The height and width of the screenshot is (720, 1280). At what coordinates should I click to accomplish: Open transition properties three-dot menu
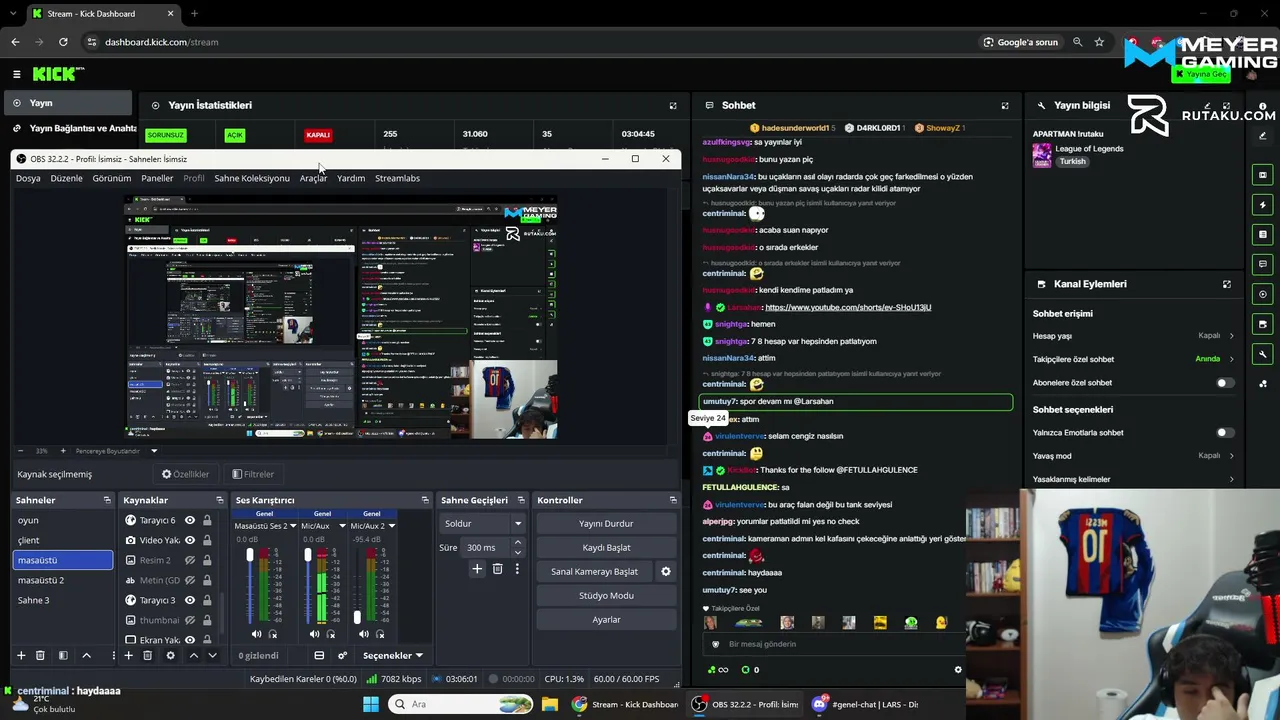[517, 569]
